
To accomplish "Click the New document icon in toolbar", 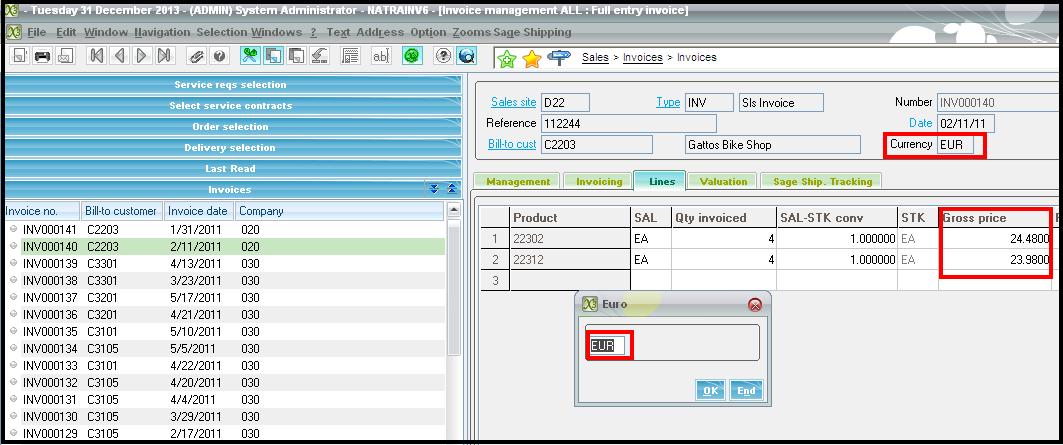I will (x=20, y=56).
